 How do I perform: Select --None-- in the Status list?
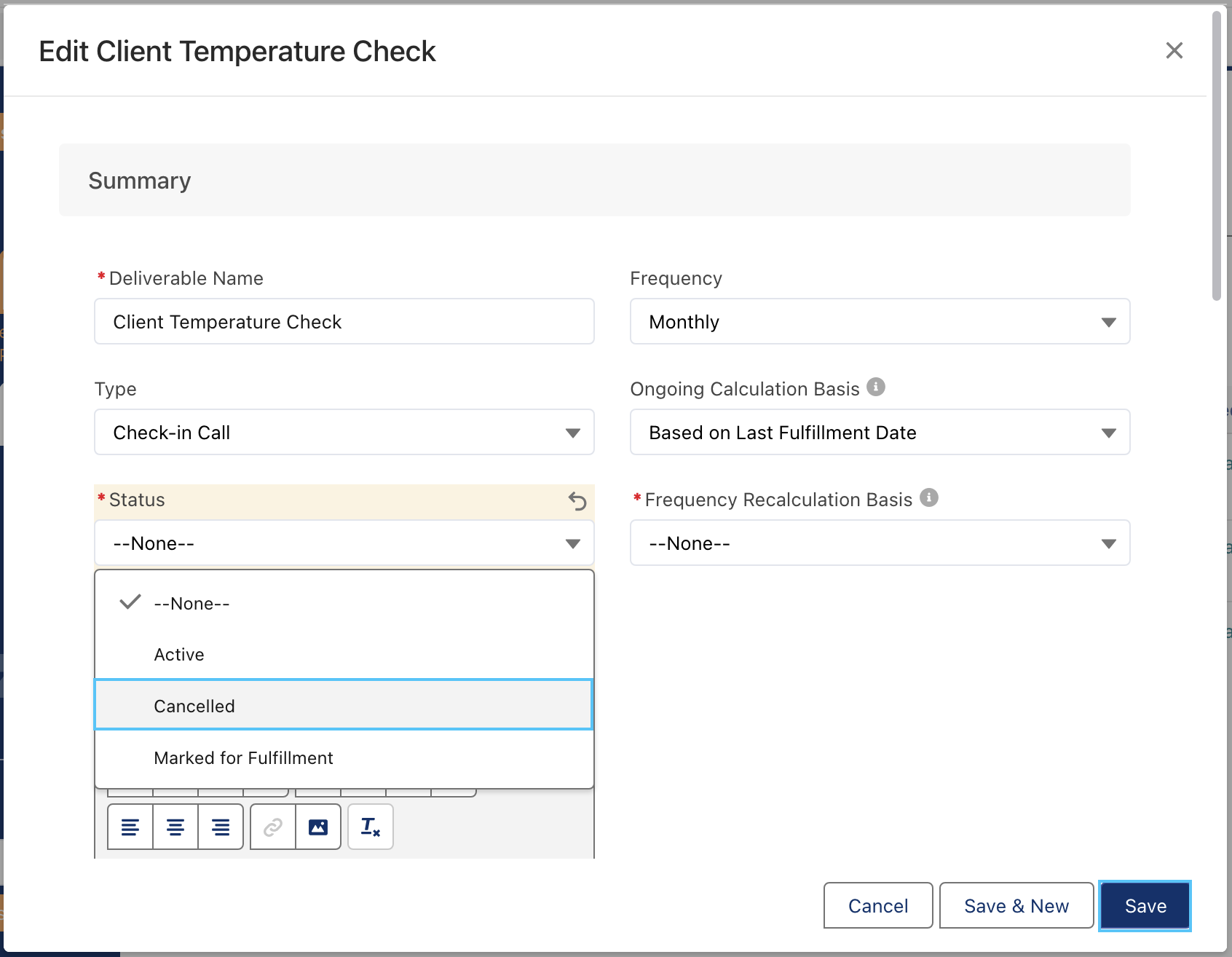point(344,603)
